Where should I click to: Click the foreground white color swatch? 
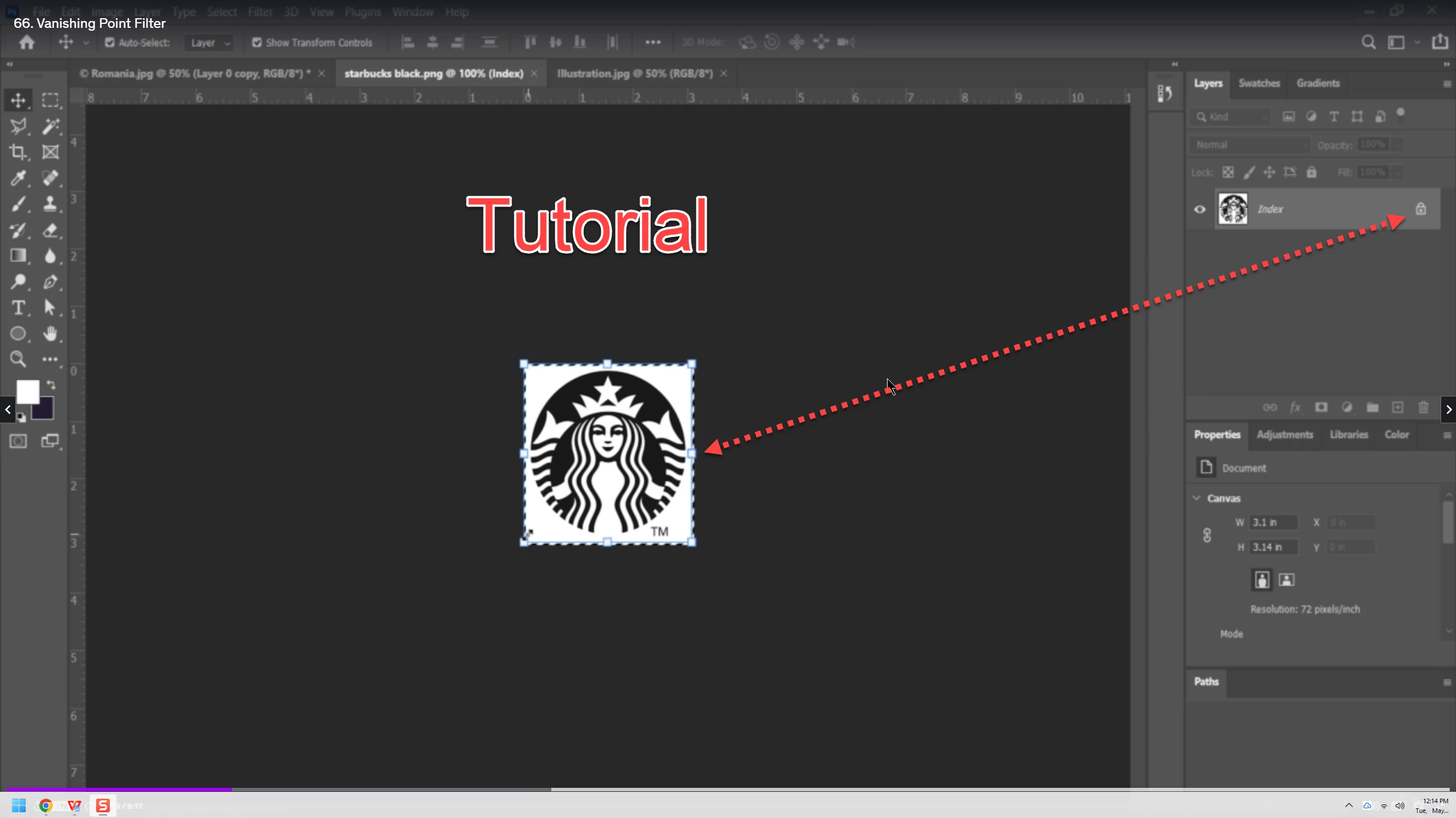point(27,391)
